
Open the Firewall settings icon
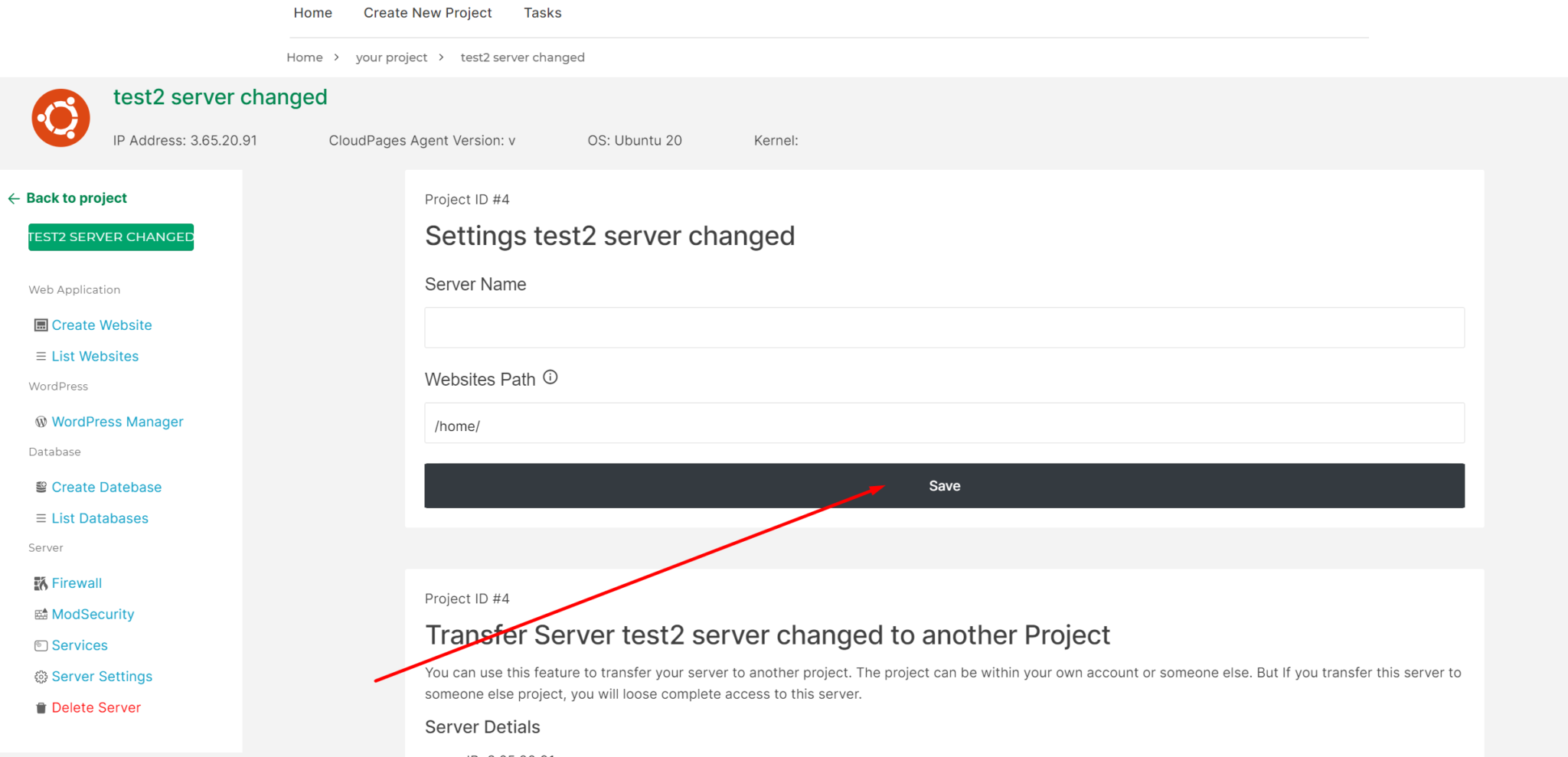tap(41, 583)
